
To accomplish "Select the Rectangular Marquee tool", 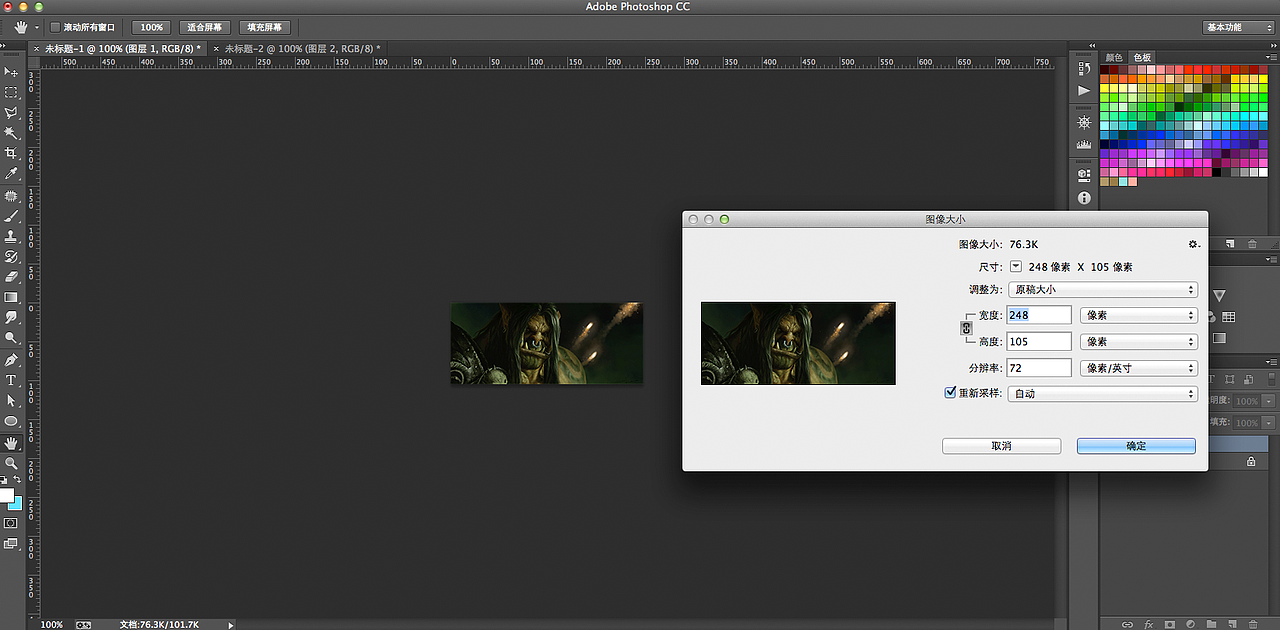I will point(11,92).
